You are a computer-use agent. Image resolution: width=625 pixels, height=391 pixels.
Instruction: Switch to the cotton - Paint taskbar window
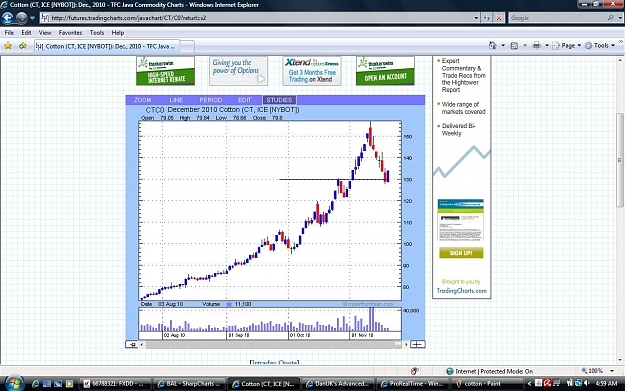[487, 384]
